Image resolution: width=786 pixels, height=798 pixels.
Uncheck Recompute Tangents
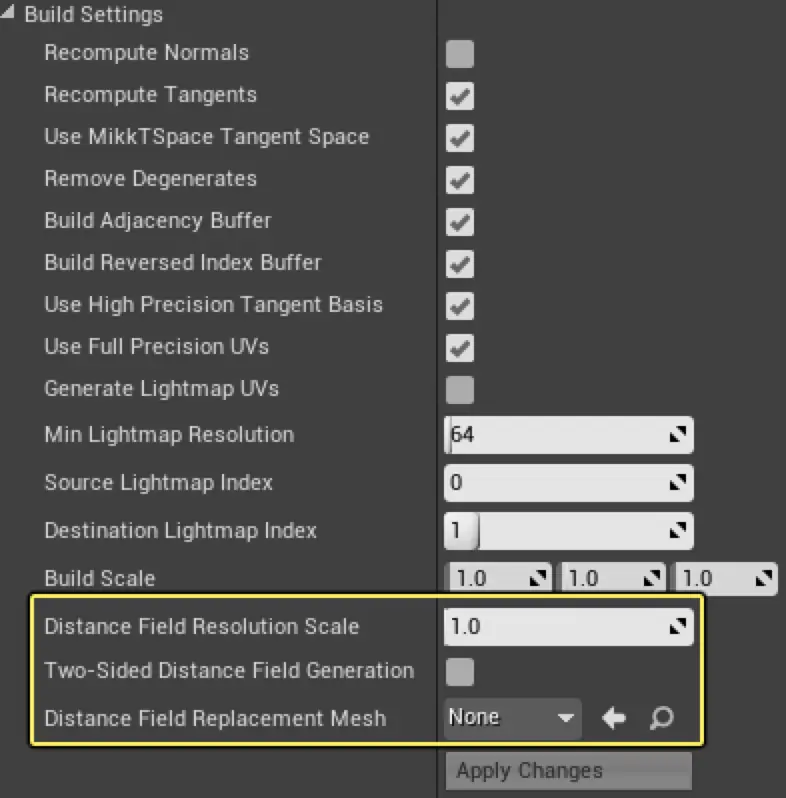coord(460,96)
